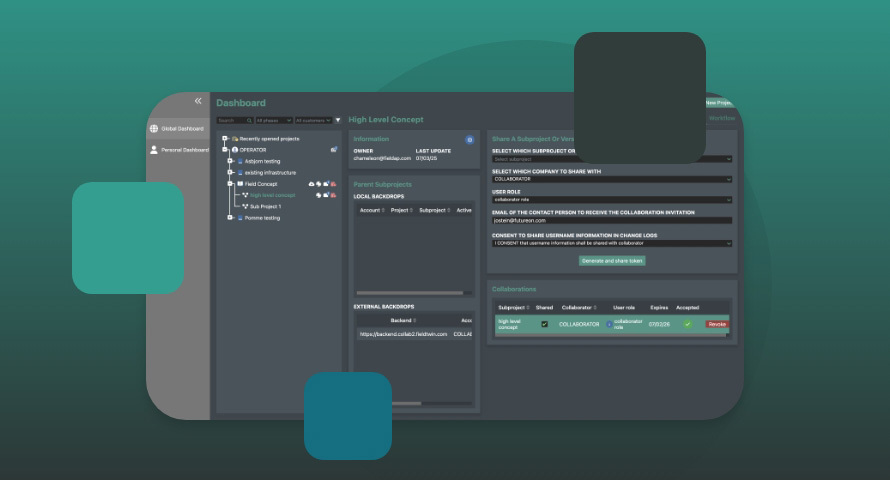Open the User Role dropdown
890x480 pixels.
(611, 199)
